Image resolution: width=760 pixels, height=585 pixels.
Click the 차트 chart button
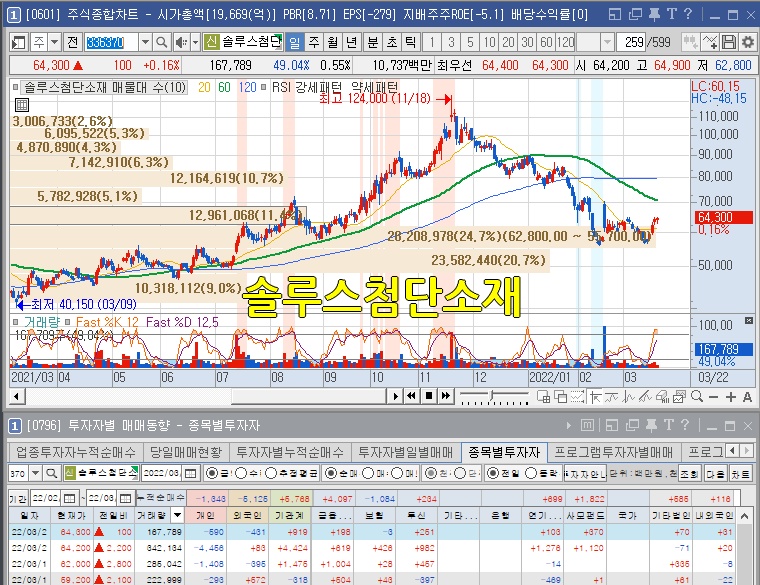click(741, 473)
